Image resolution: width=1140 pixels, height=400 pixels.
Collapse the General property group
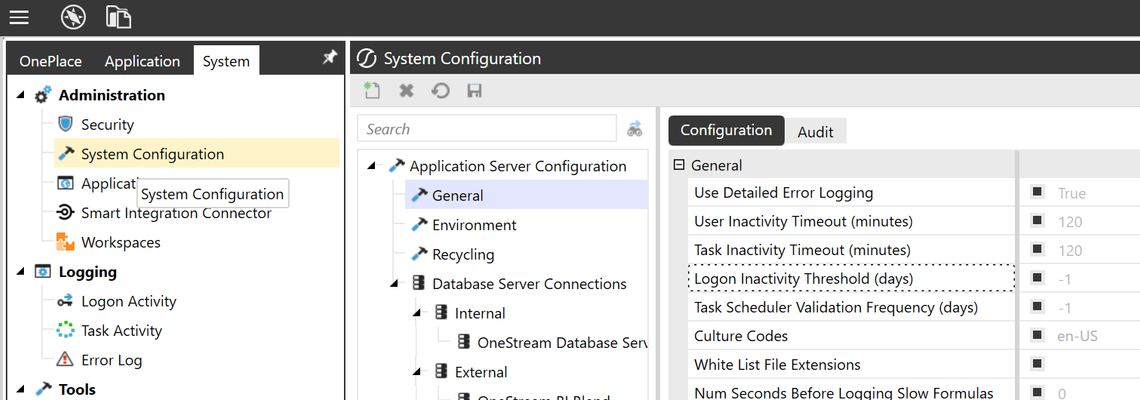point(679,165)
